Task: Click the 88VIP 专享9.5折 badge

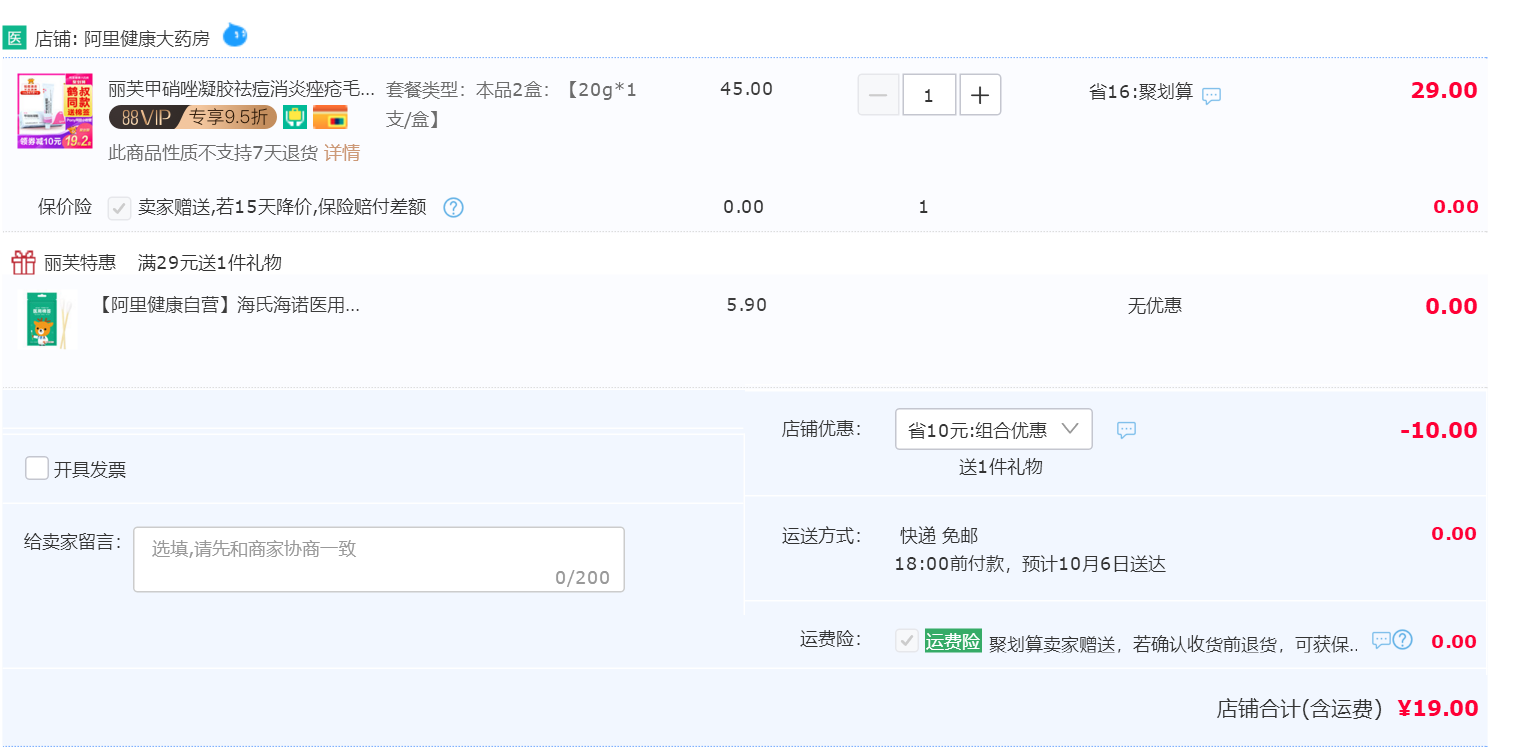Action: click(x=192, y=117)
